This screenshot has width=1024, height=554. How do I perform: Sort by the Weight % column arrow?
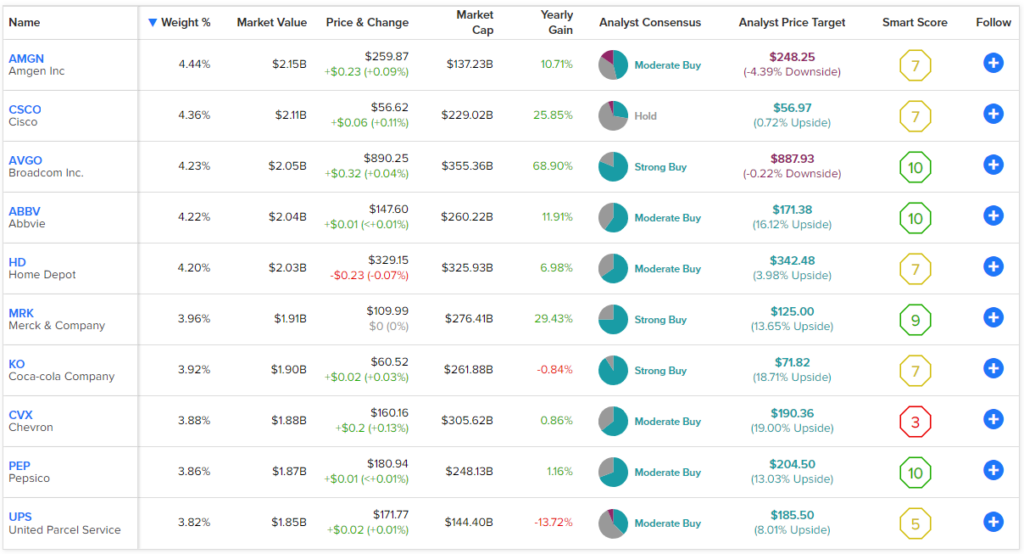152,22
